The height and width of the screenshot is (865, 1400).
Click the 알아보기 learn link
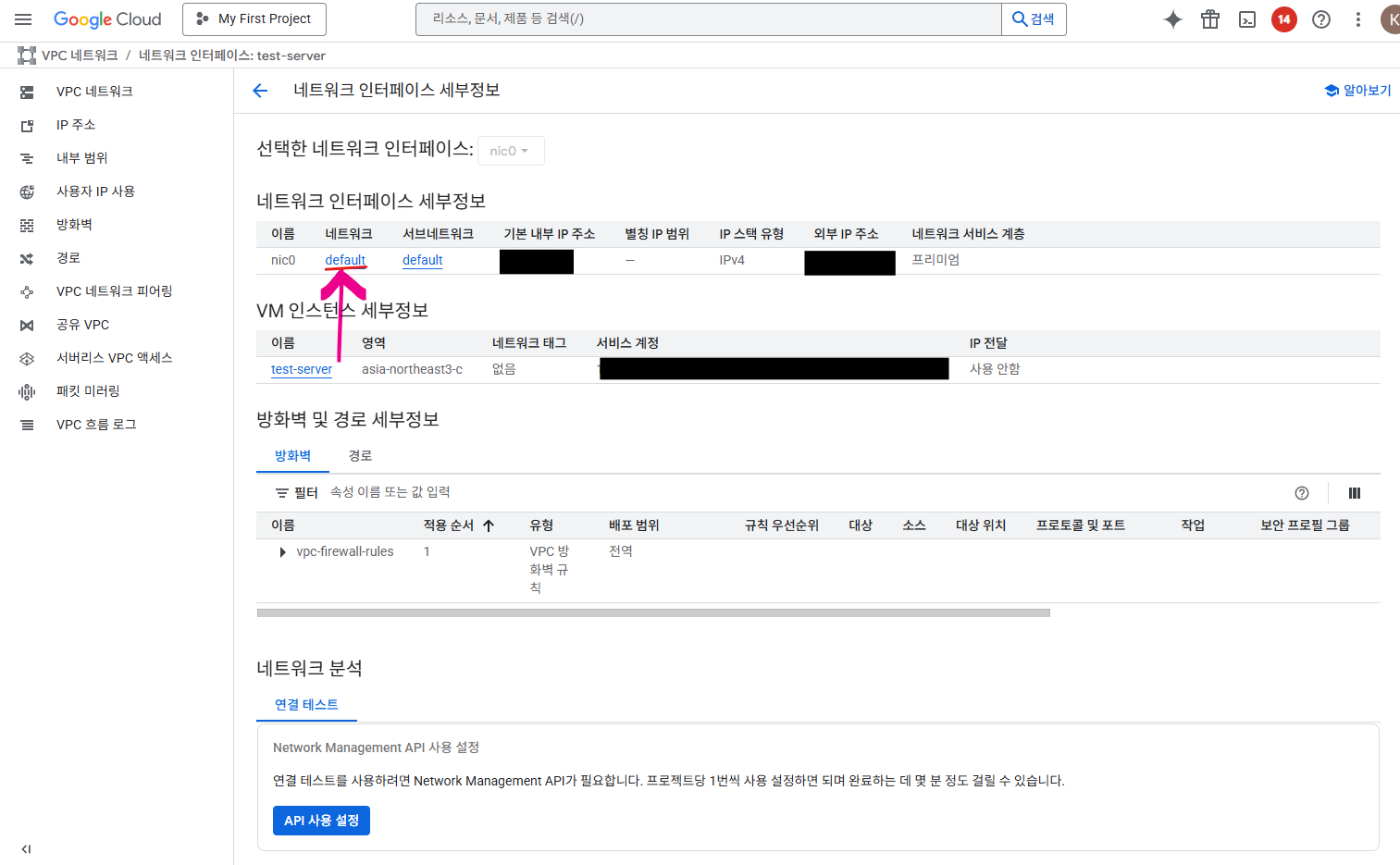tap(1357, 91)
